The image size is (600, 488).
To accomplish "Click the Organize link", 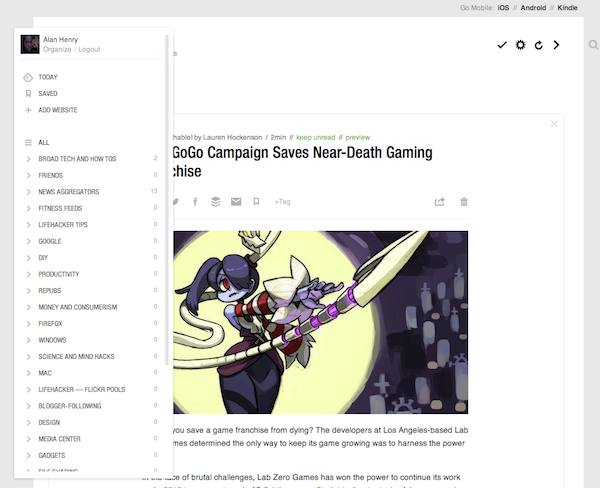I will pos(57,49).
